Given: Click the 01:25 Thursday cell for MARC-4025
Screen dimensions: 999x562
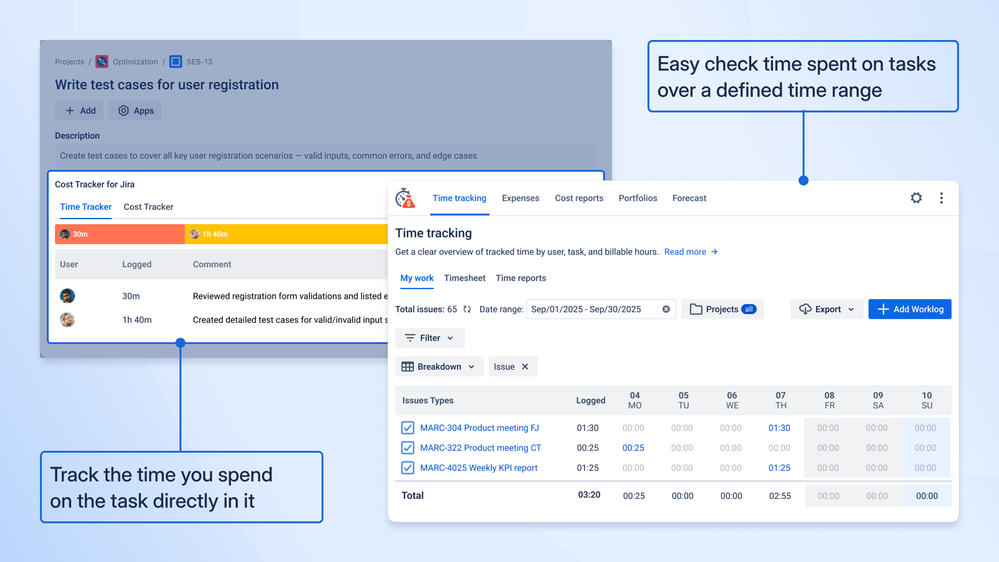Looking at the screenshot, I should coord(779,468).
